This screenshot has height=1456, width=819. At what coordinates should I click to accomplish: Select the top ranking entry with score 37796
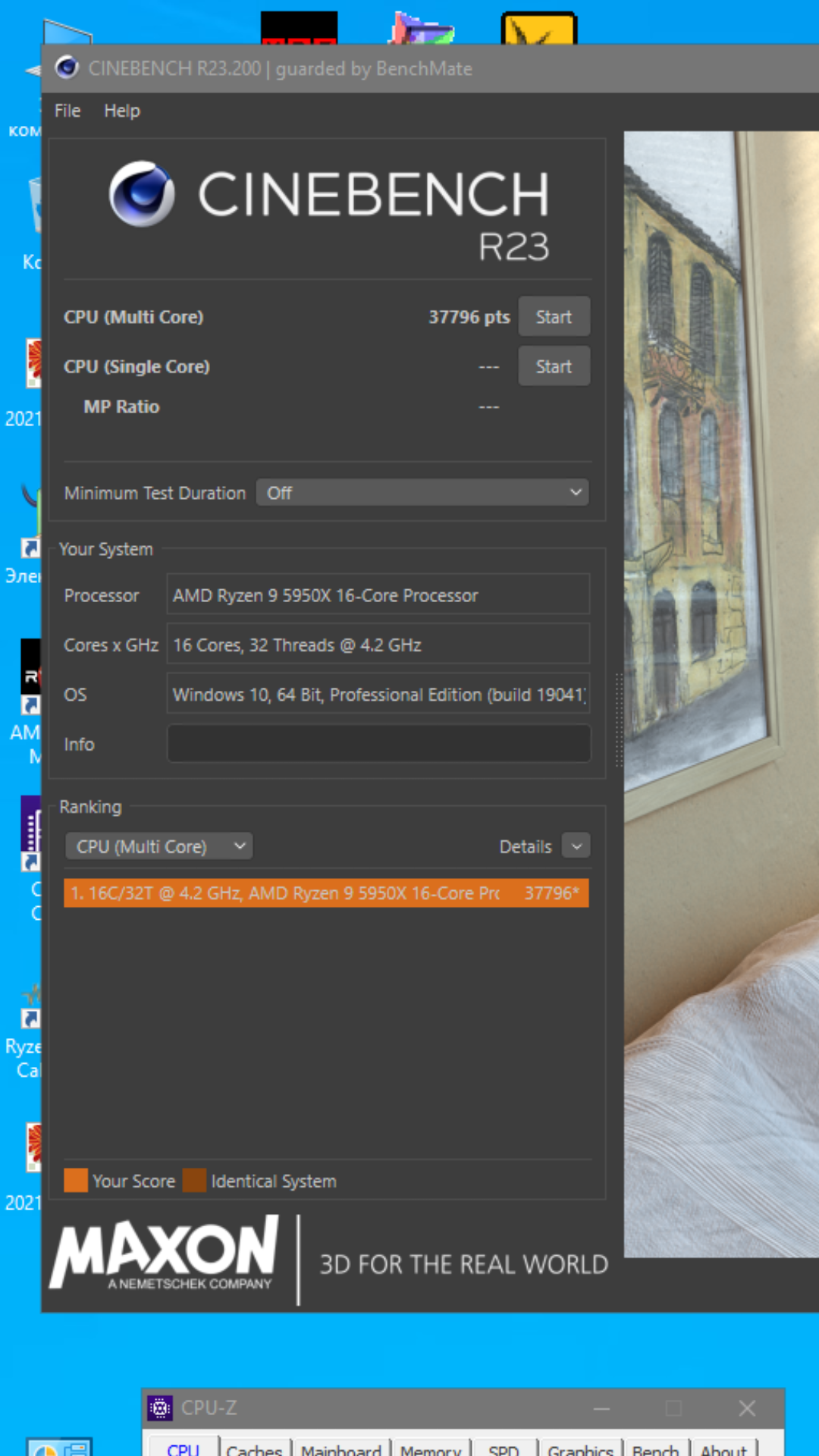pyautogui.click(x=326, y=893)
